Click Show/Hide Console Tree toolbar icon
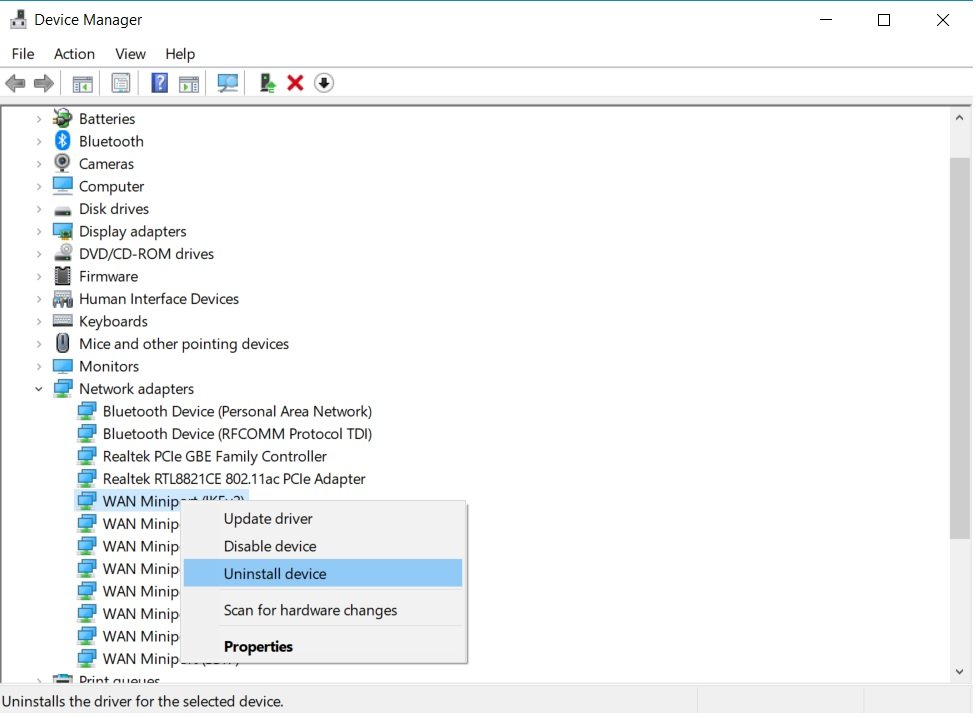 (82, 83)
